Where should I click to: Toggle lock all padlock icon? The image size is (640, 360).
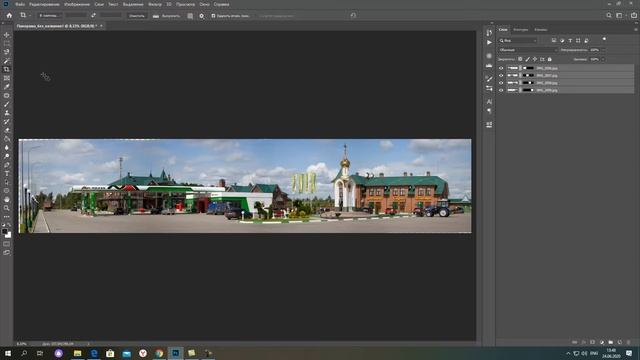click(x=549, y=59)
